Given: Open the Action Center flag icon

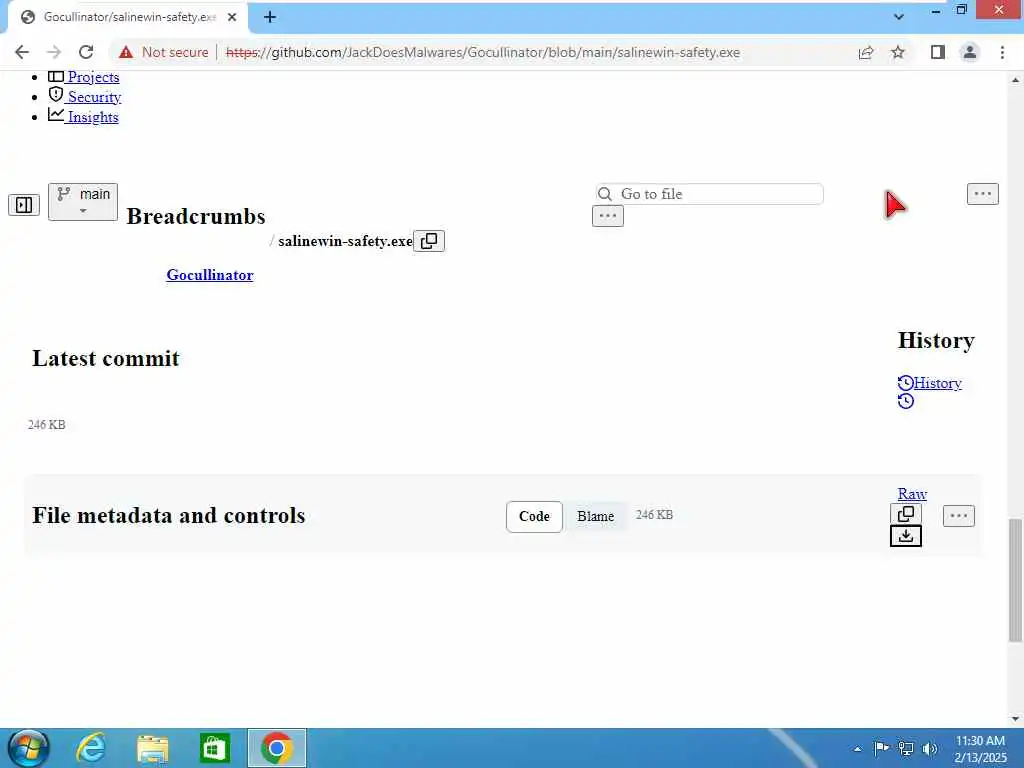Looking at the screenshot, I should coord(881,748).
